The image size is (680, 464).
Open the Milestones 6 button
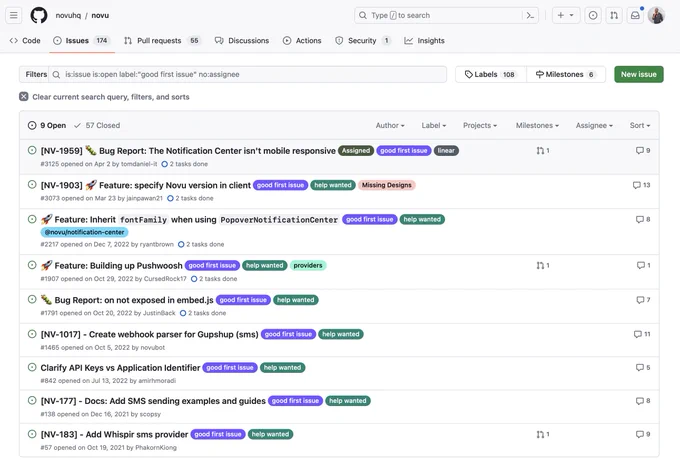point(566,74)
